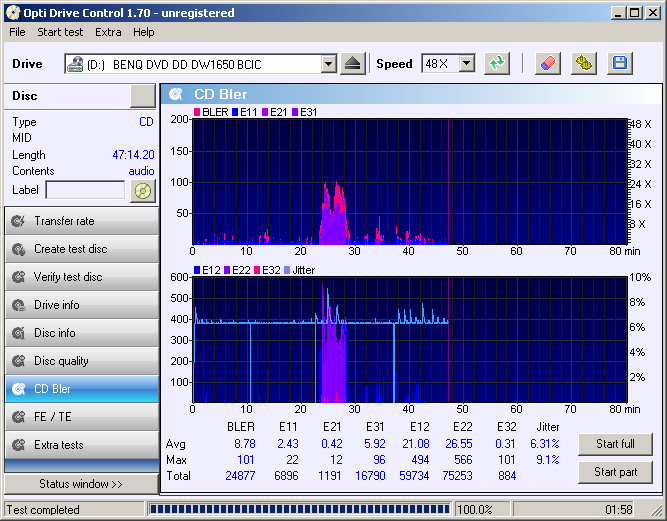Open the Drive info section

[x=82, y=305]
